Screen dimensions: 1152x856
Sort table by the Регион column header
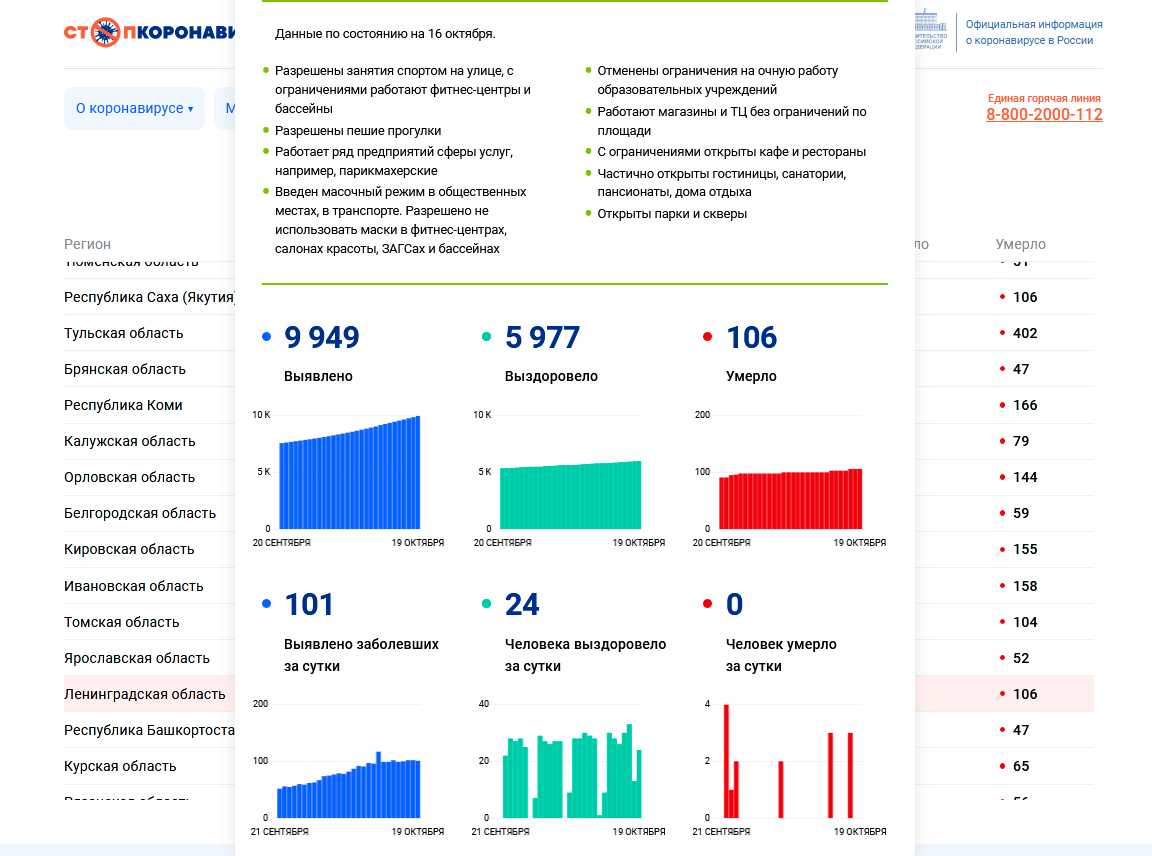click(x=88, y=244)
